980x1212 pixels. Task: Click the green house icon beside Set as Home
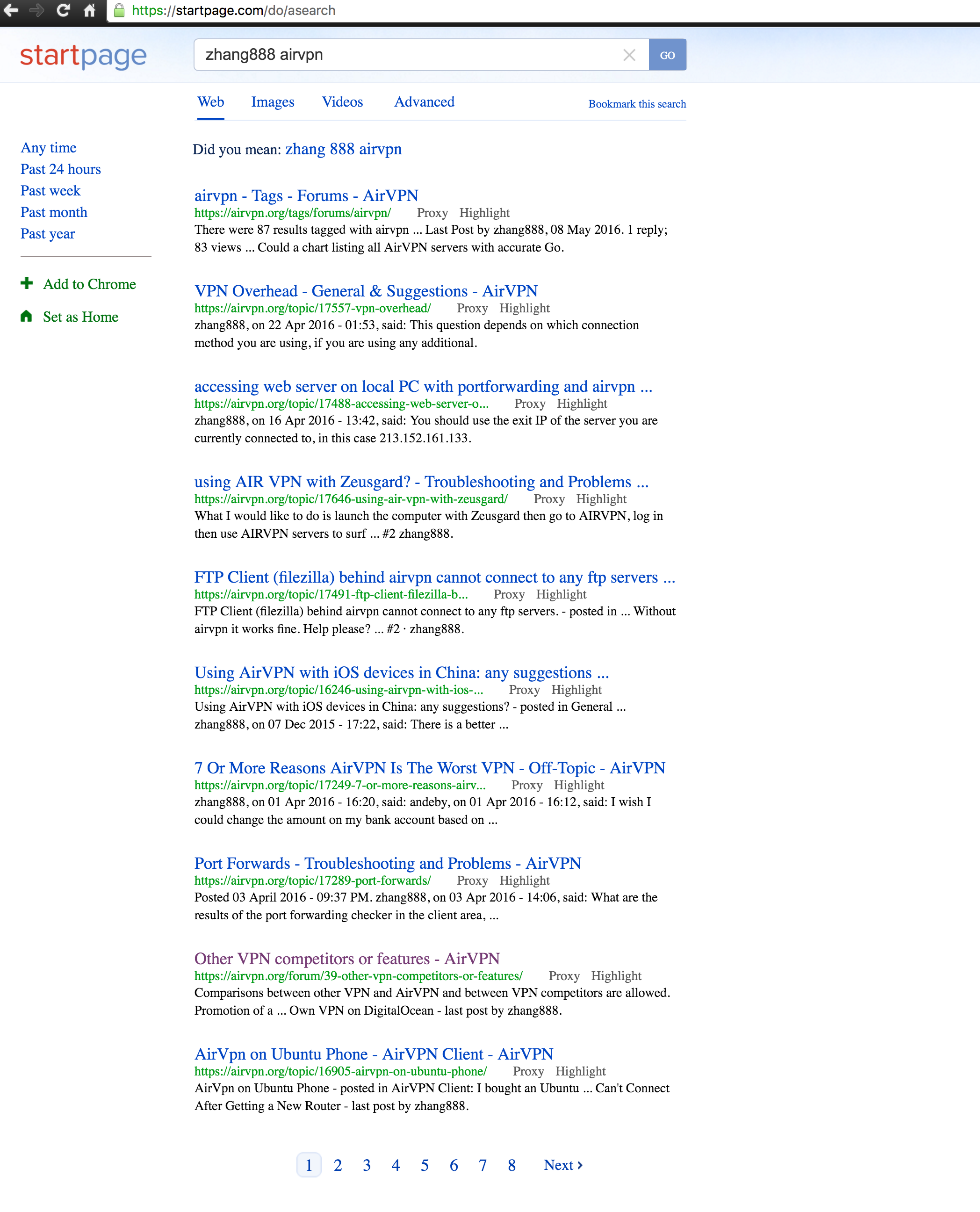pos(27,316)
